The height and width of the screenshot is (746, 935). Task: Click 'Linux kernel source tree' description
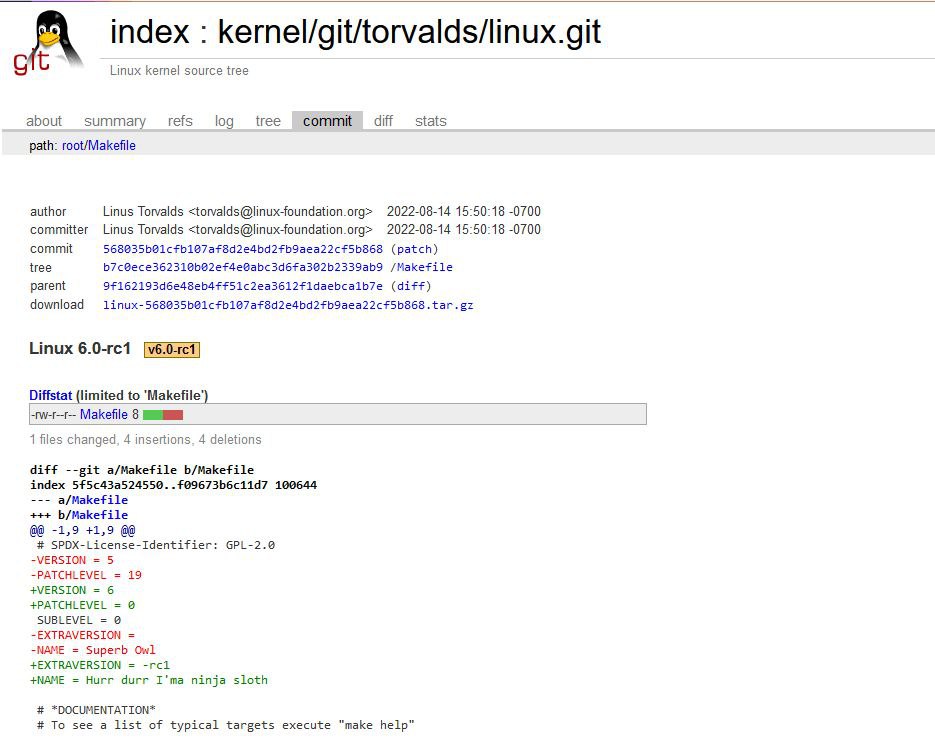pyautogui.click(x=179, y=70)
